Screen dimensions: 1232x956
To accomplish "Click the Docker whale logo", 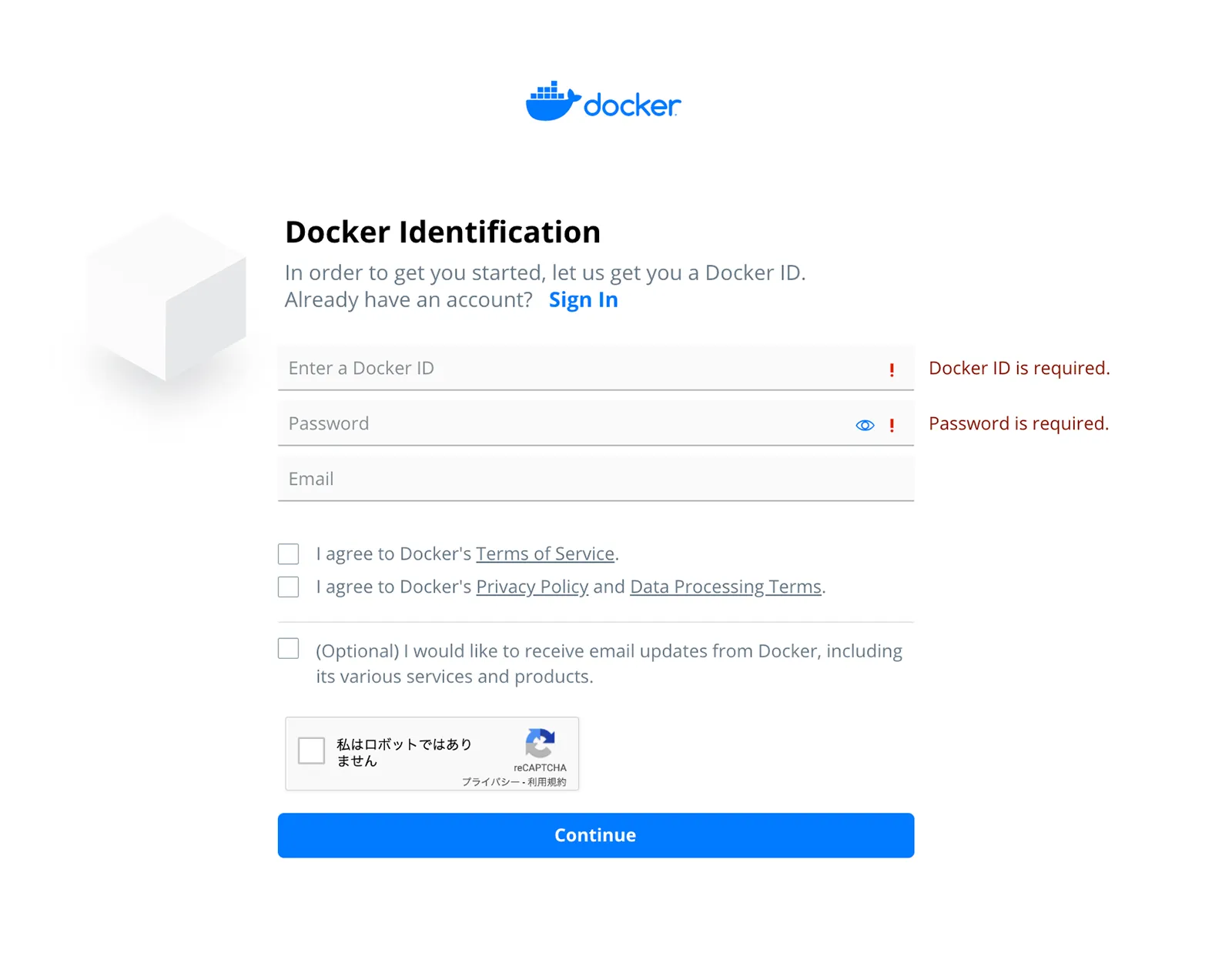I will pyautogui.click(x=603, y=101).
